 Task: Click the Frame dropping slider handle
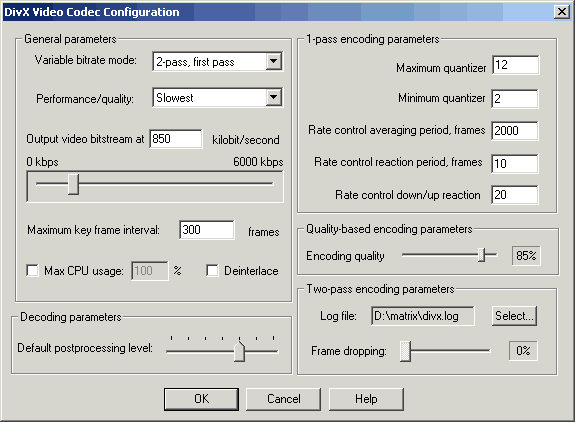pos(405,351)
